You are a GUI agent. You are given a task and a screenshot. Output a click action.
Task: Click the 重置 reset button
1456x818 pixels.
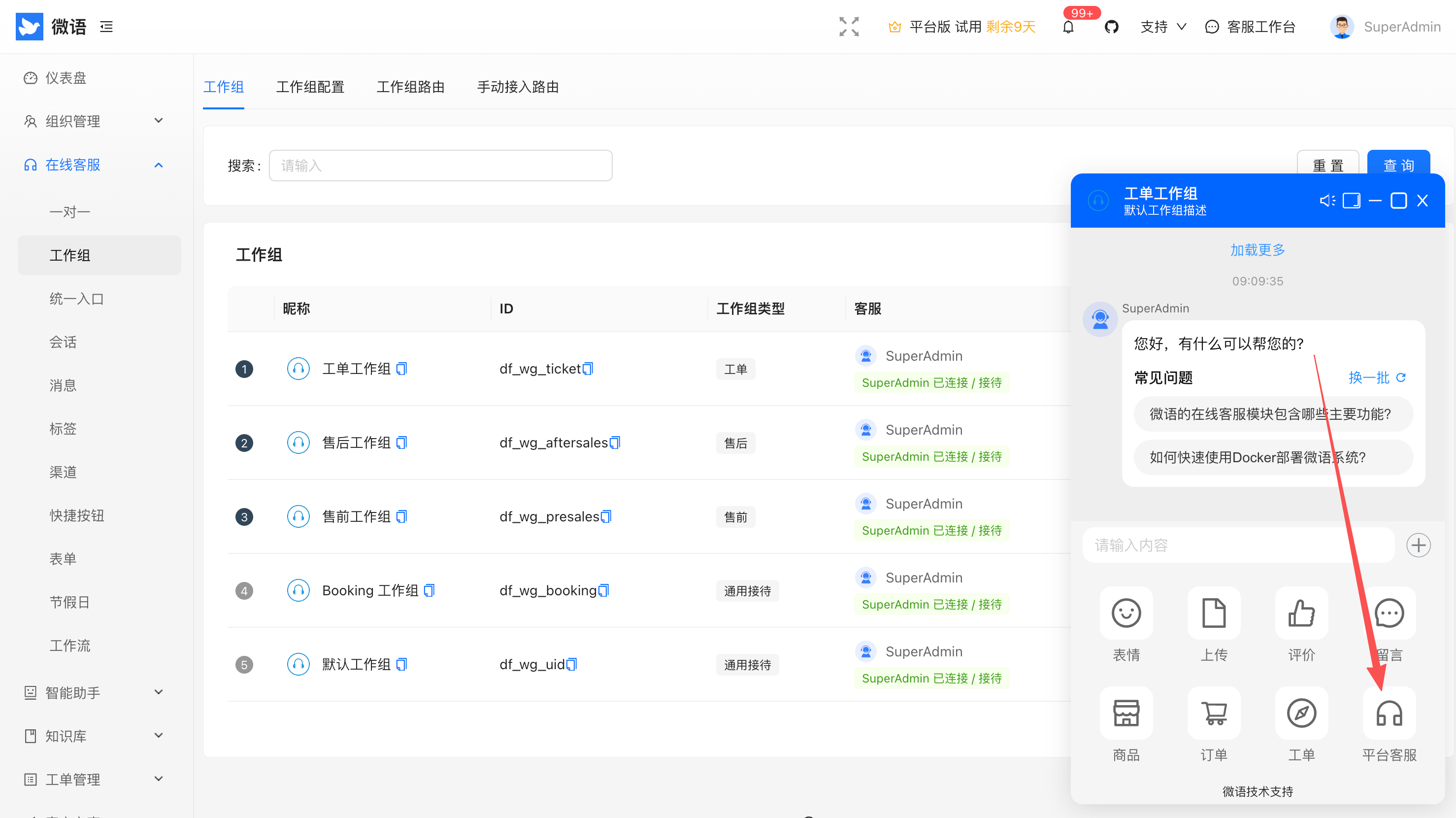coord(1327,165)
